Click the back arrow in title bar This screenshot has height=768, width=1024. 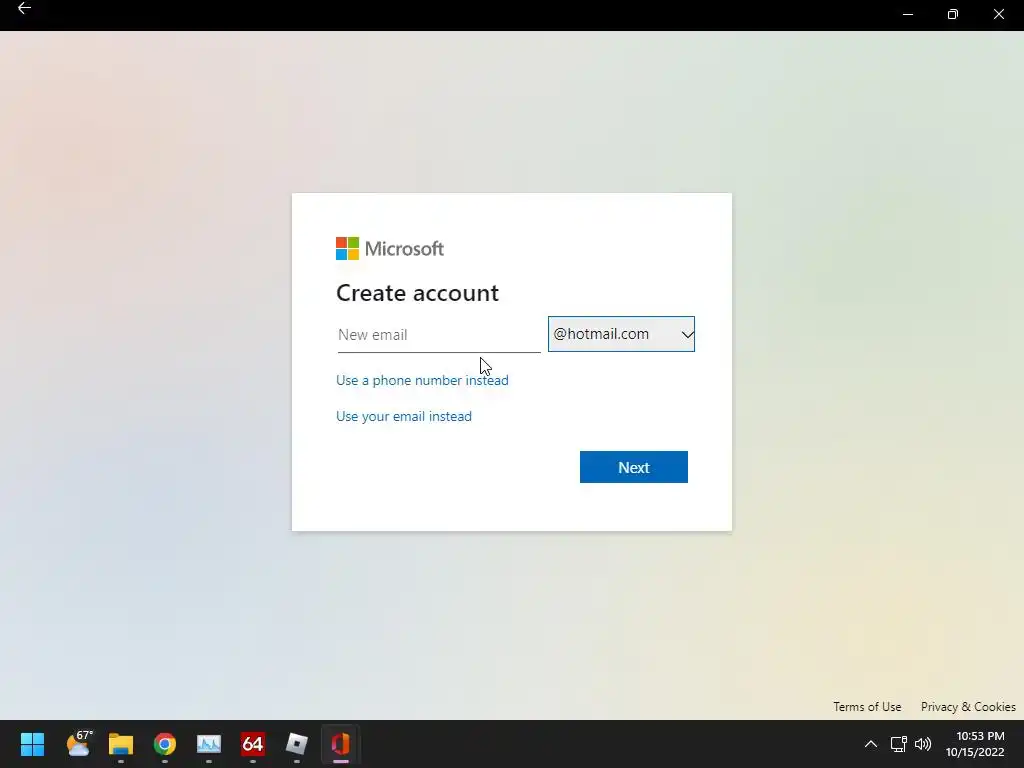pos(24,8)
